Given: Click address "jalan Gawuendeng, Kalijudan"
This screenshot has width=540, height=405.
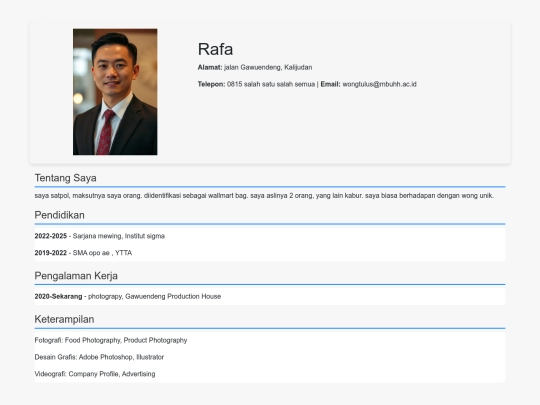Looking at the screenshot, I should point(268,68).
